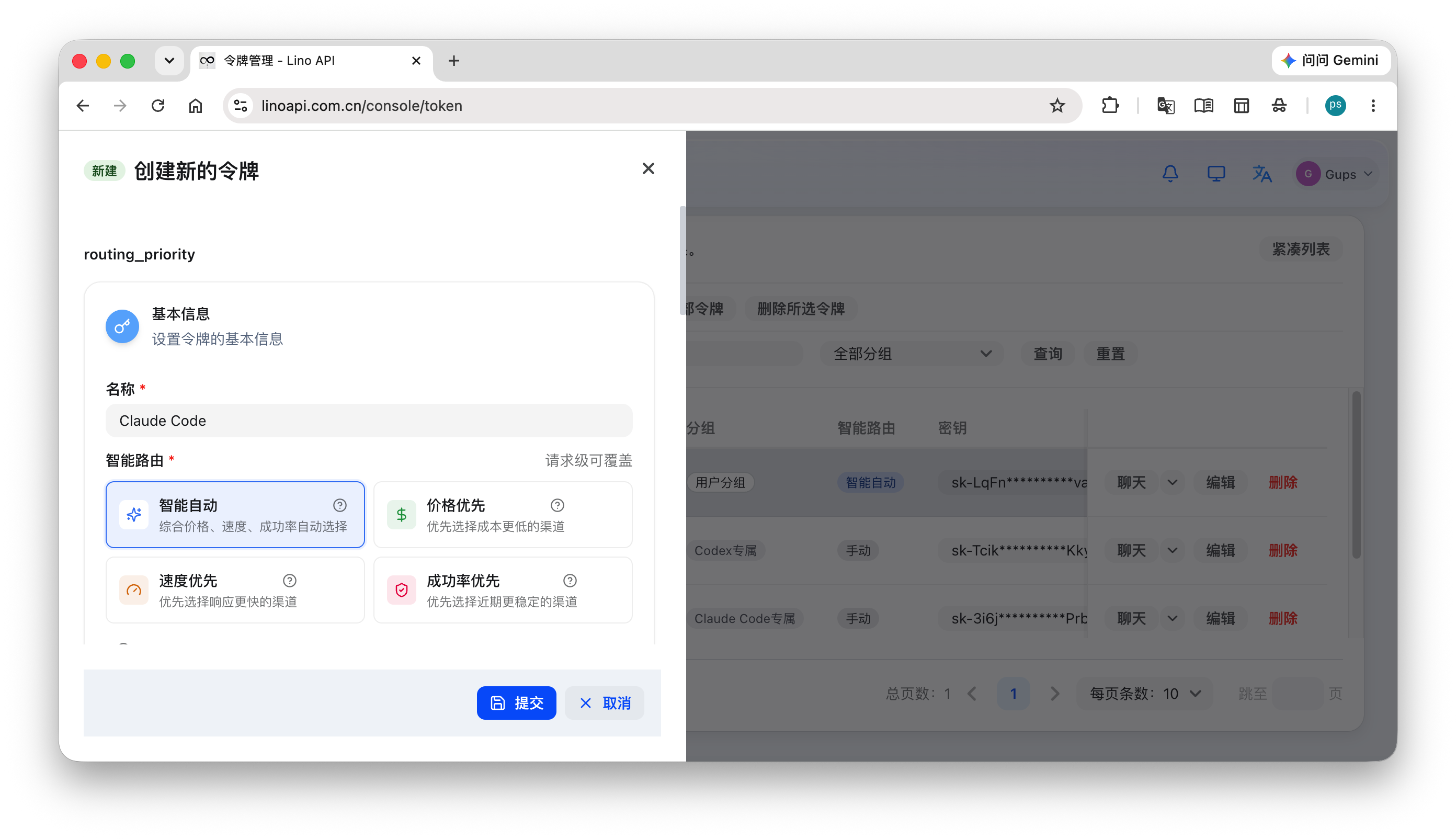
Task: Show help for 价格优先 routing
Action: pos(557,505)
